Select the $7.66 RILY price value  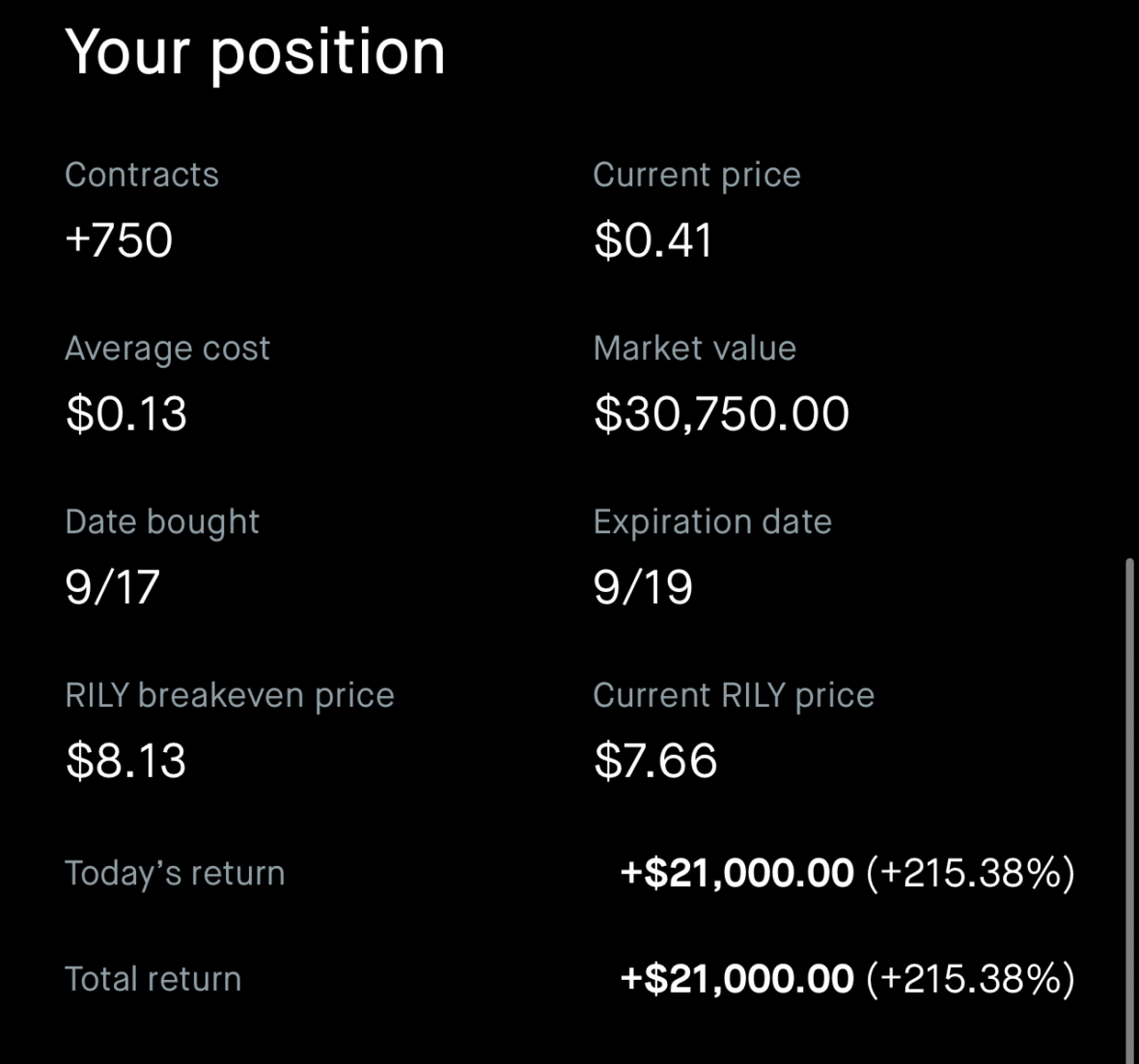point(655,761)
